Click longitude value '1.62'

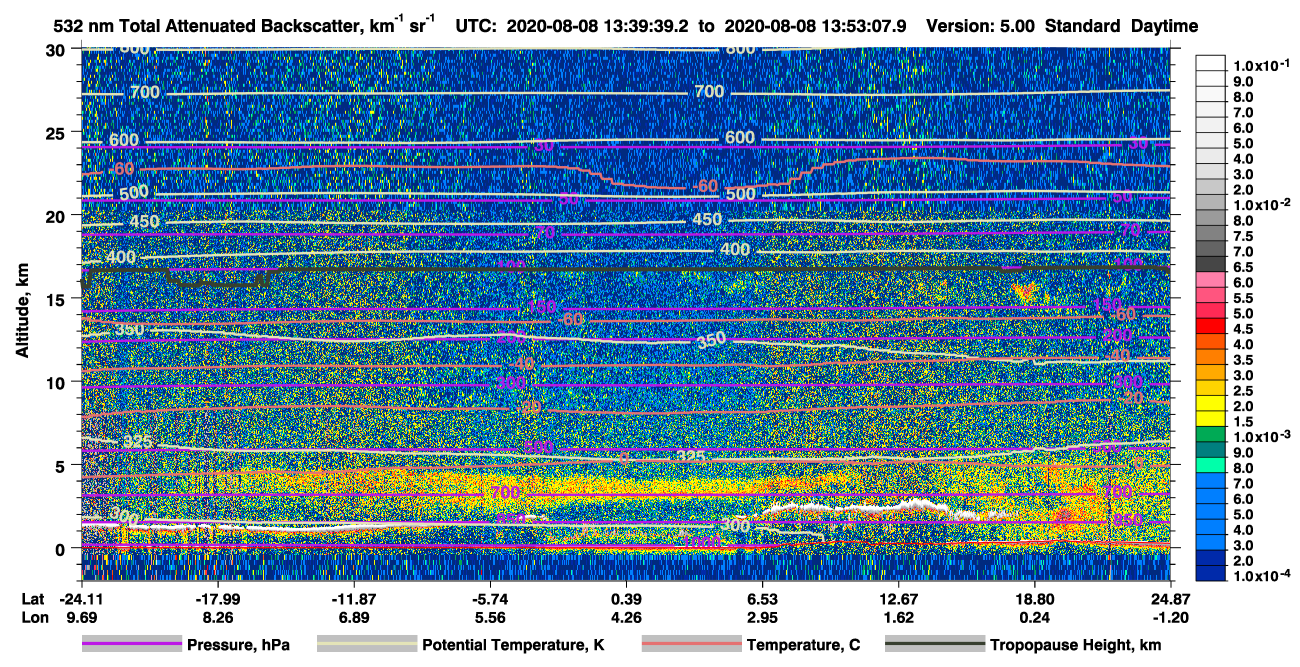click(898, 617)
